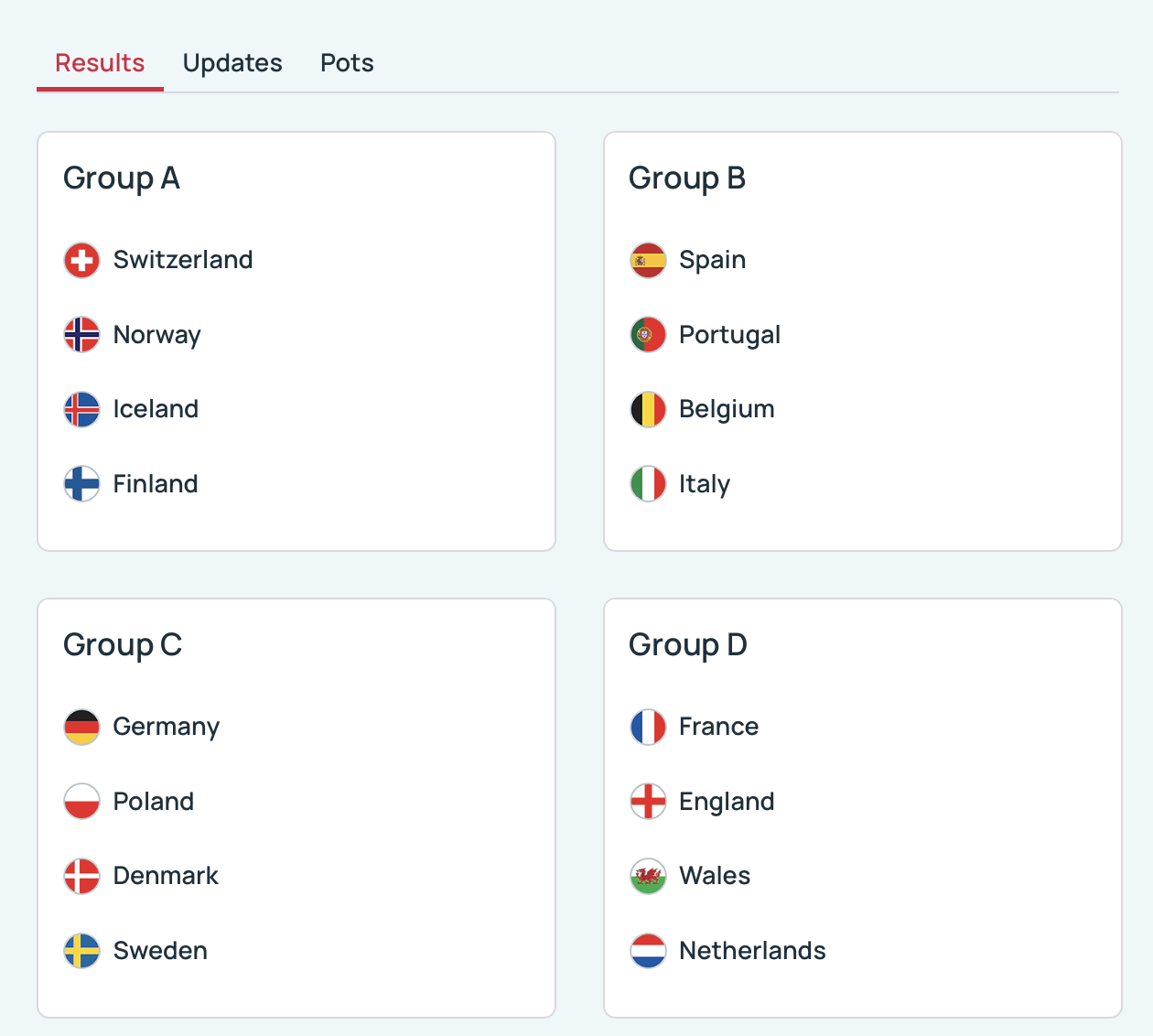Screen dimensions: 1153x1036
Task: Click the Poland team name
Action: 154,802
